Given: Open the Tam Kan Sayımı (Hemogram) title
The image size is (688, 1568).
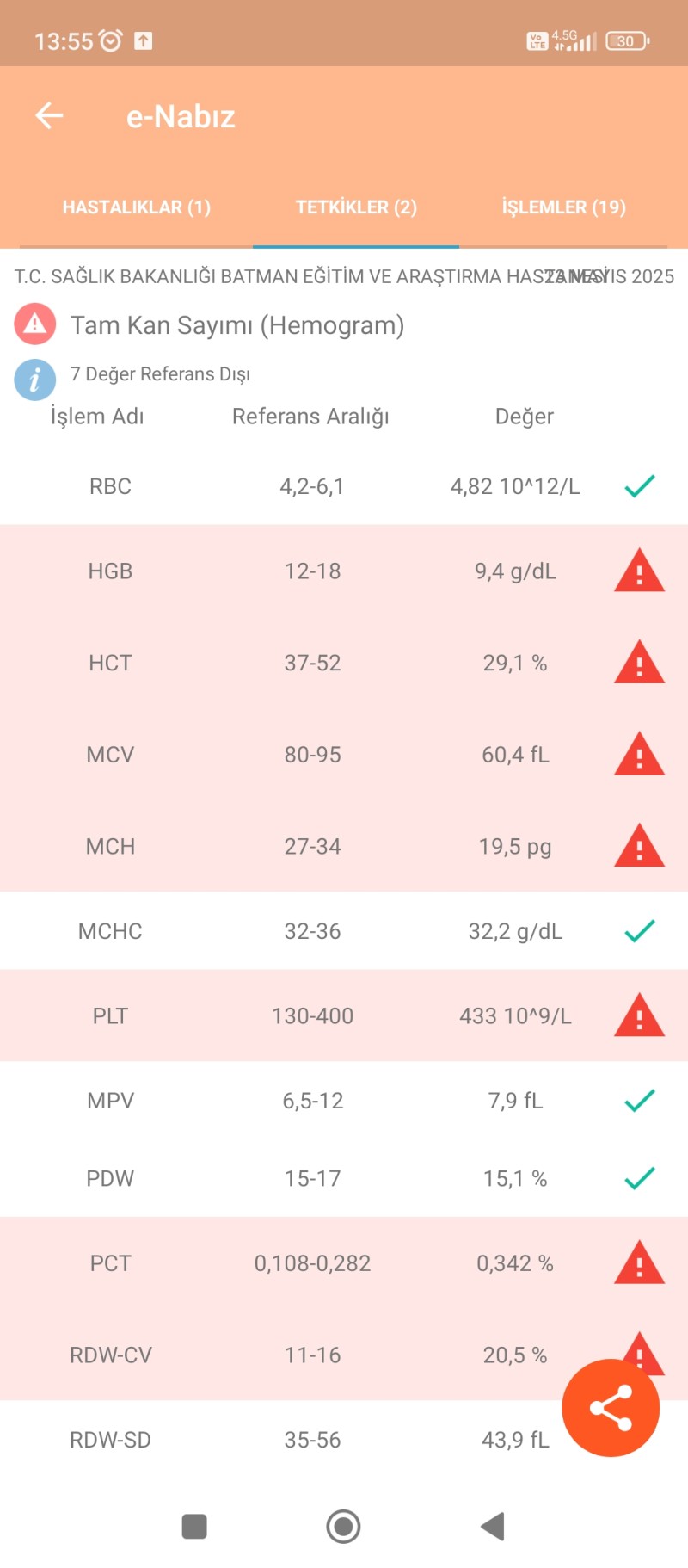Looking at the screenshot, I should [237, 325].
